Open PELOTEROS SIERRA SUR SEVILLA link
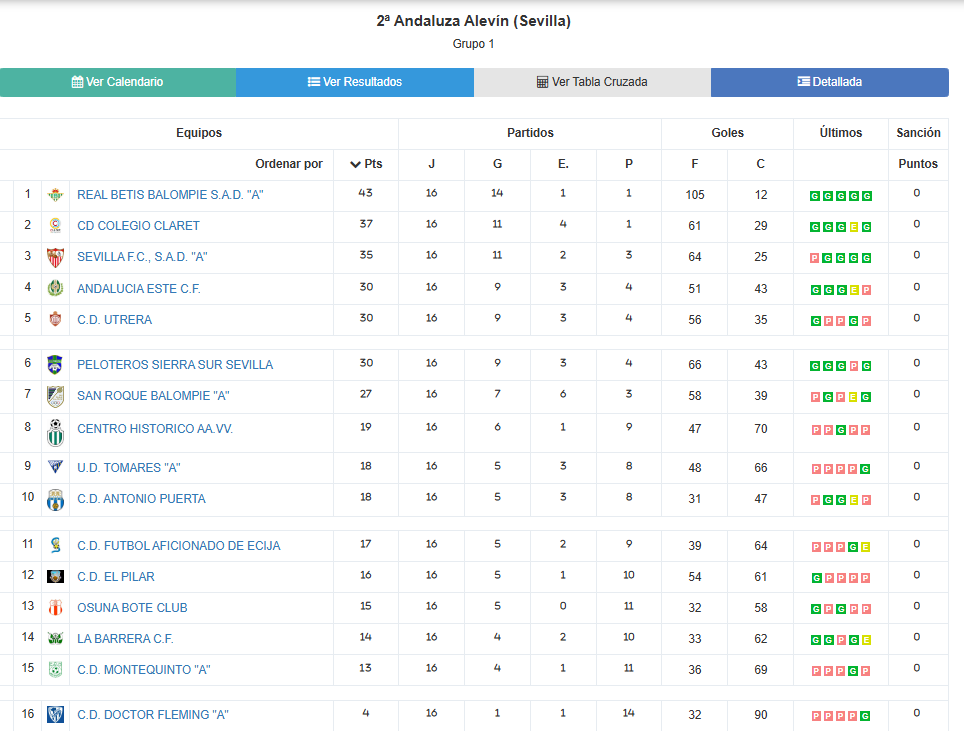This screenshot has height=731, width=964. tap(175, 365)
